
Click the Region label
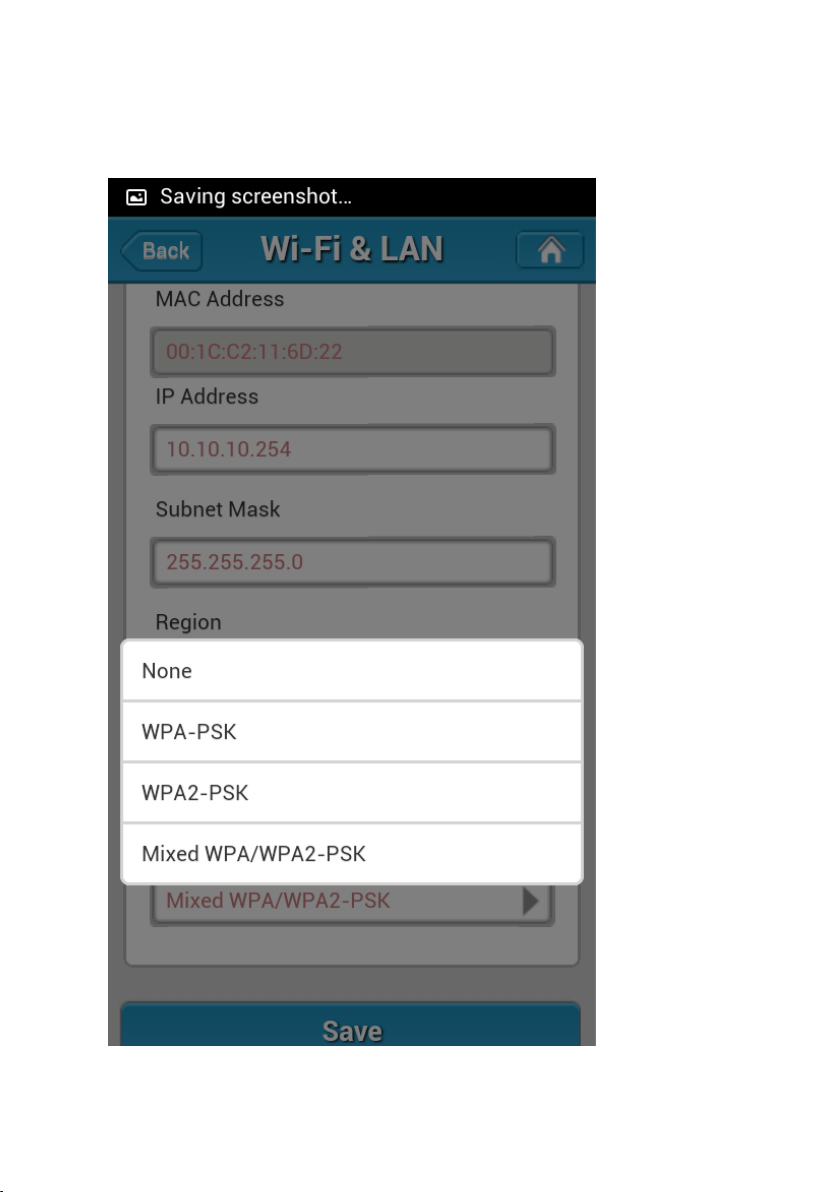pyautogui.click(x=189, y=622)
